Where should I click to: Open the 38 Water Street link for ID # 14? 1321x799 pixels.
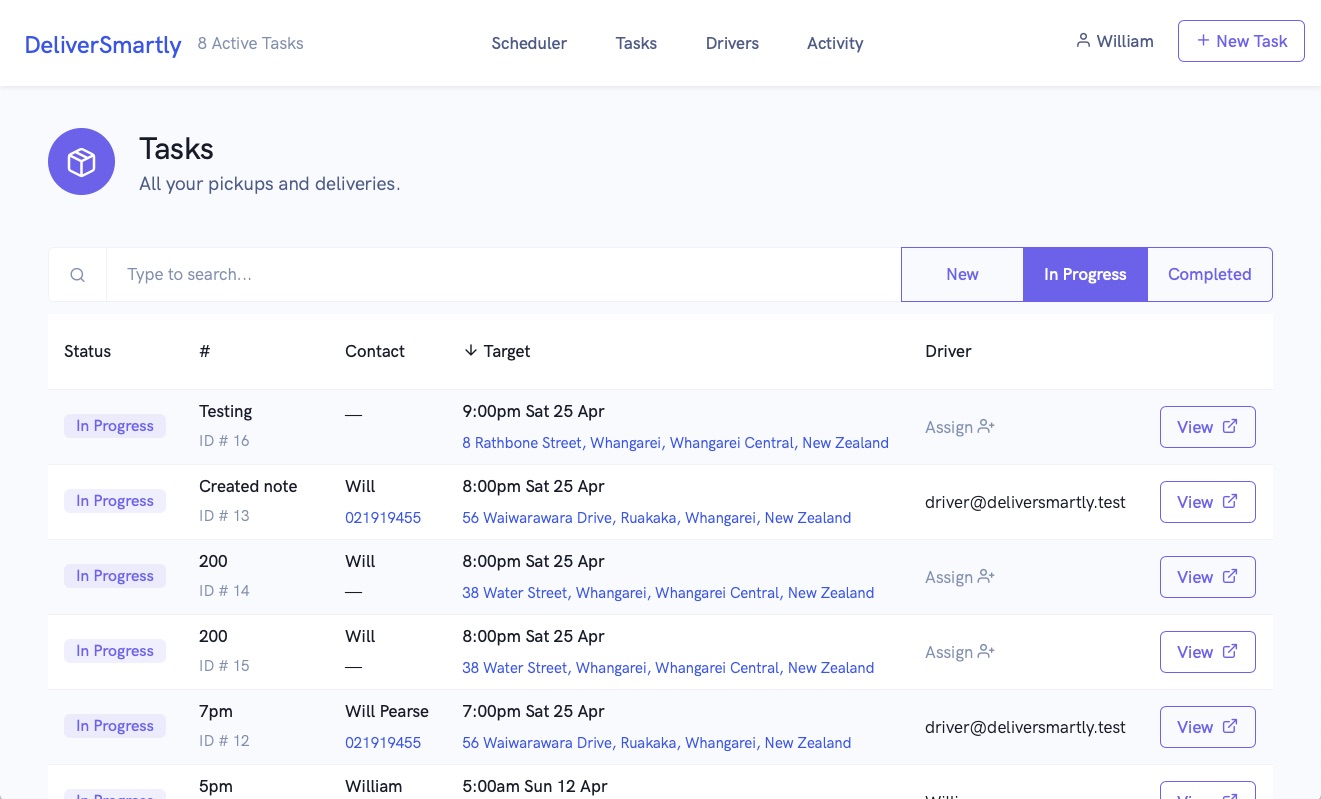(668, 593)
